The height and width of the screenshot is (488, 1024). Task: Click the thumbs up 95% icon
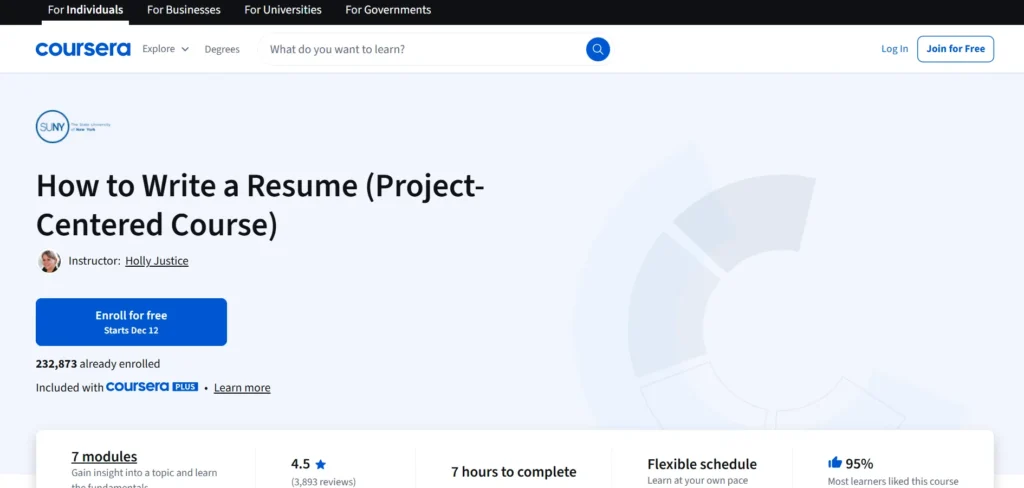click(835, 463)
